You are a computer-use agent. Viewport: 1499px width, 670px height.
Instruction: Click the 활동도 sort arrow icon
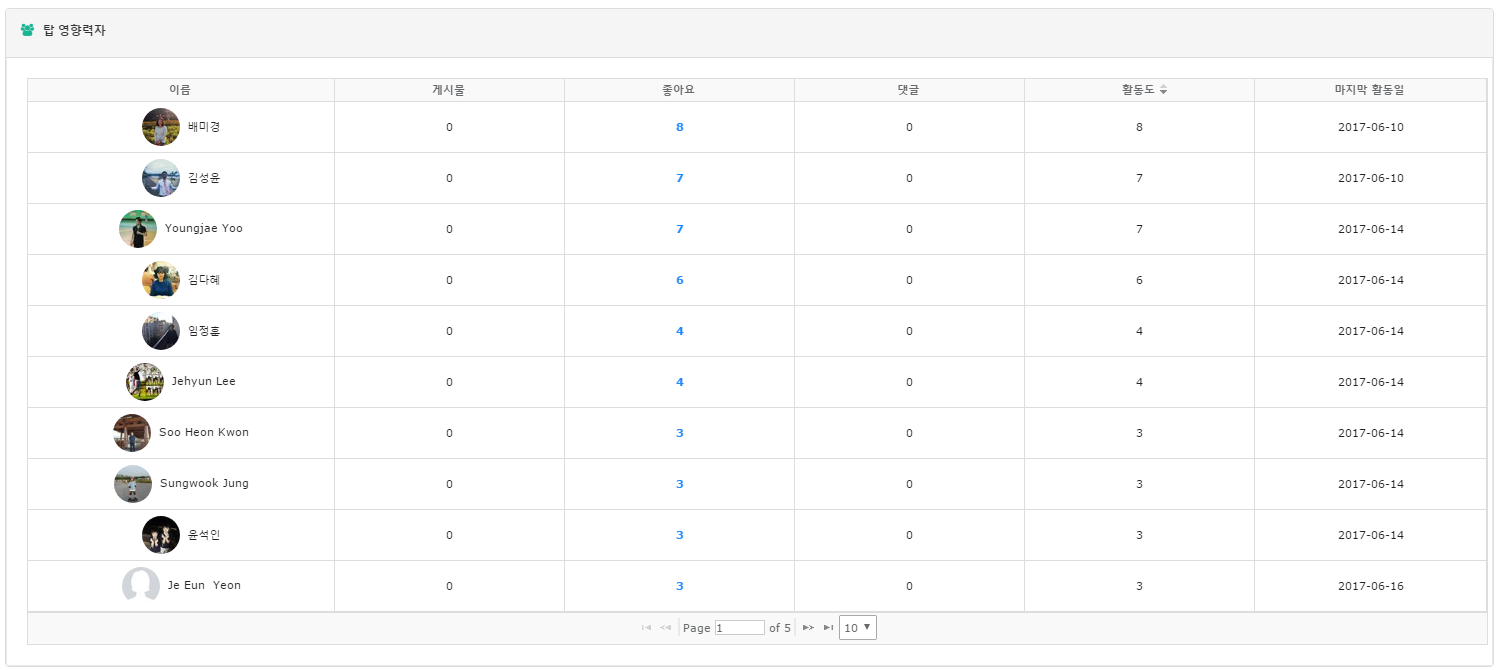point(1163,90)
